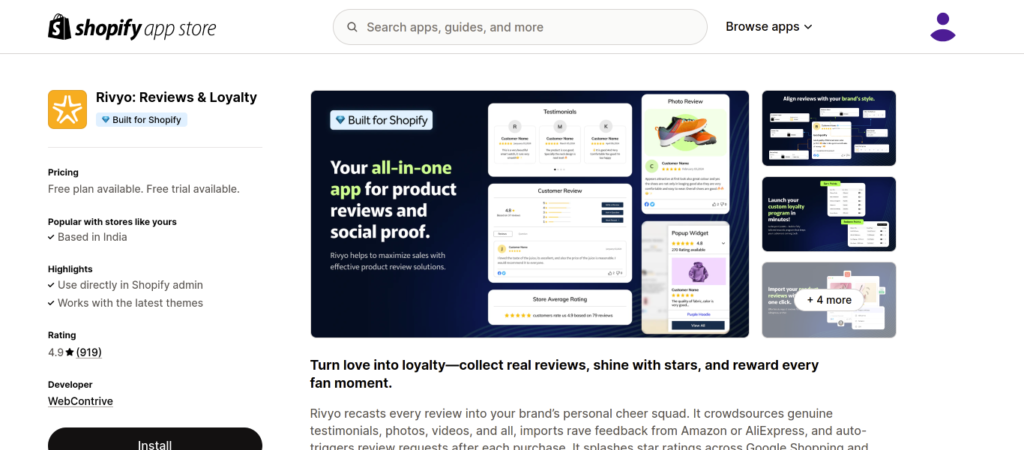1024x450 pixels.
Task: Open the user account avatar
Action: tap(942, 27)
